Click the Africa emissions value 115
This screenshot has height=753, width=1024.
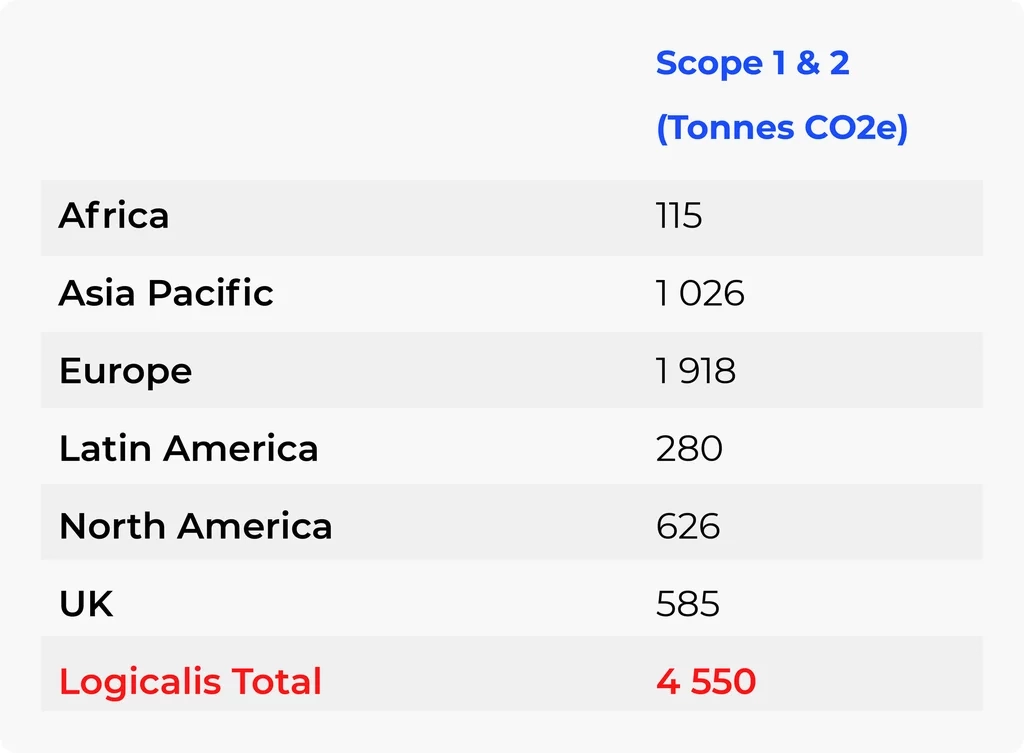[x=679, y=216]
